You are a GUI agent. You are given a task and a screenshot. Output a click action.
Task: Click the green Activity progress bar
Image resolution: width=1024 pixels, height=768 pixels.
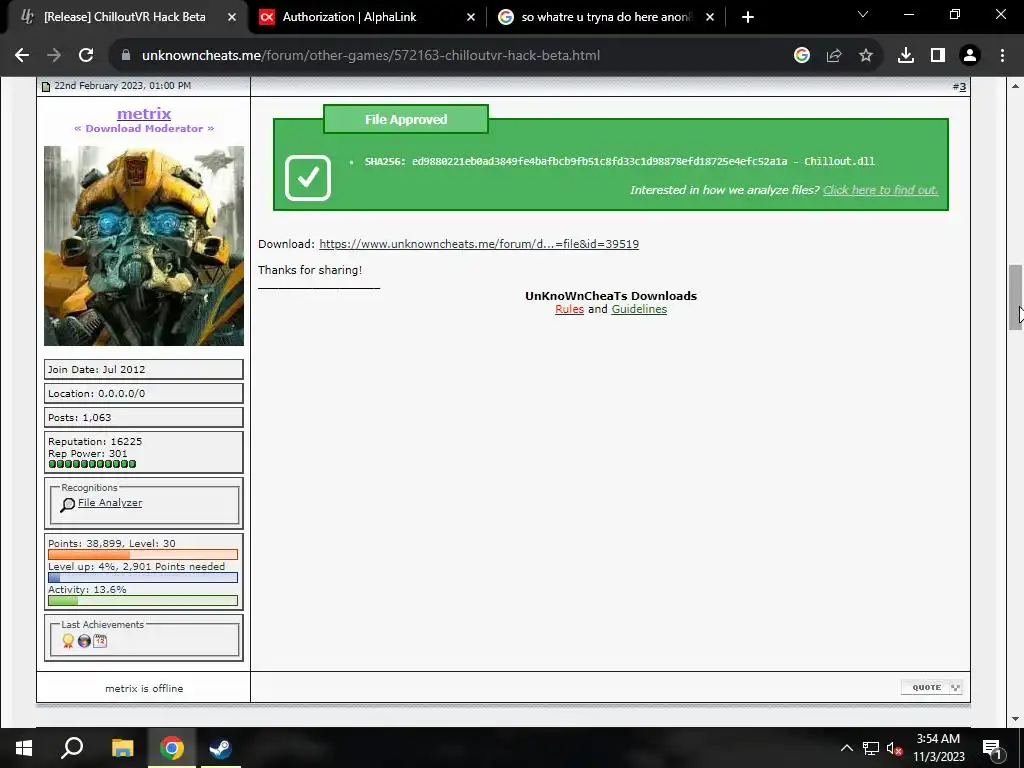(143, 601)
